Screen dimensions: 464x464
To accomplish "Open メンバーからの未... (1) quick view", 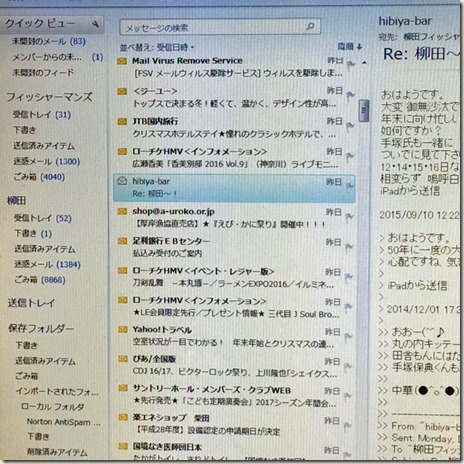I will [57, 57].
